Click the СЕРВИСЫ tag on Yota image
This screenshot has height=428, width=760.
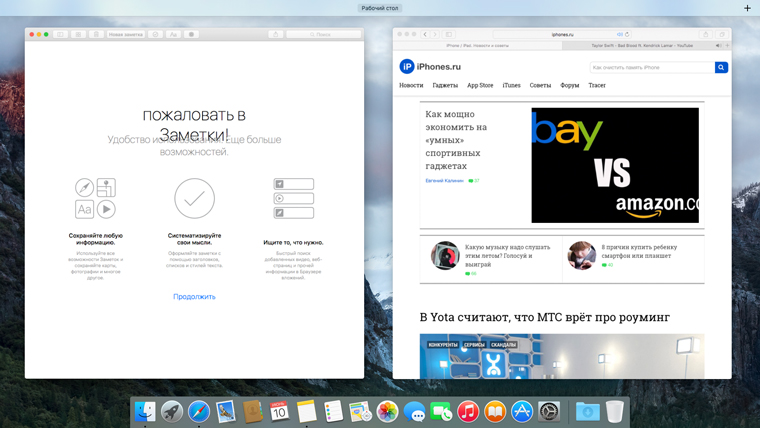click(x=474, y=345)
